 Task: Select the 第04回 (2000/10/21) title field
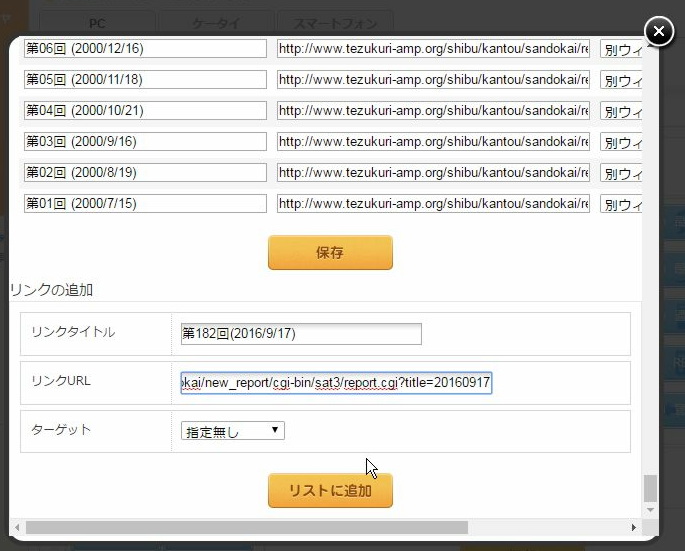click(x=145, y=111)
